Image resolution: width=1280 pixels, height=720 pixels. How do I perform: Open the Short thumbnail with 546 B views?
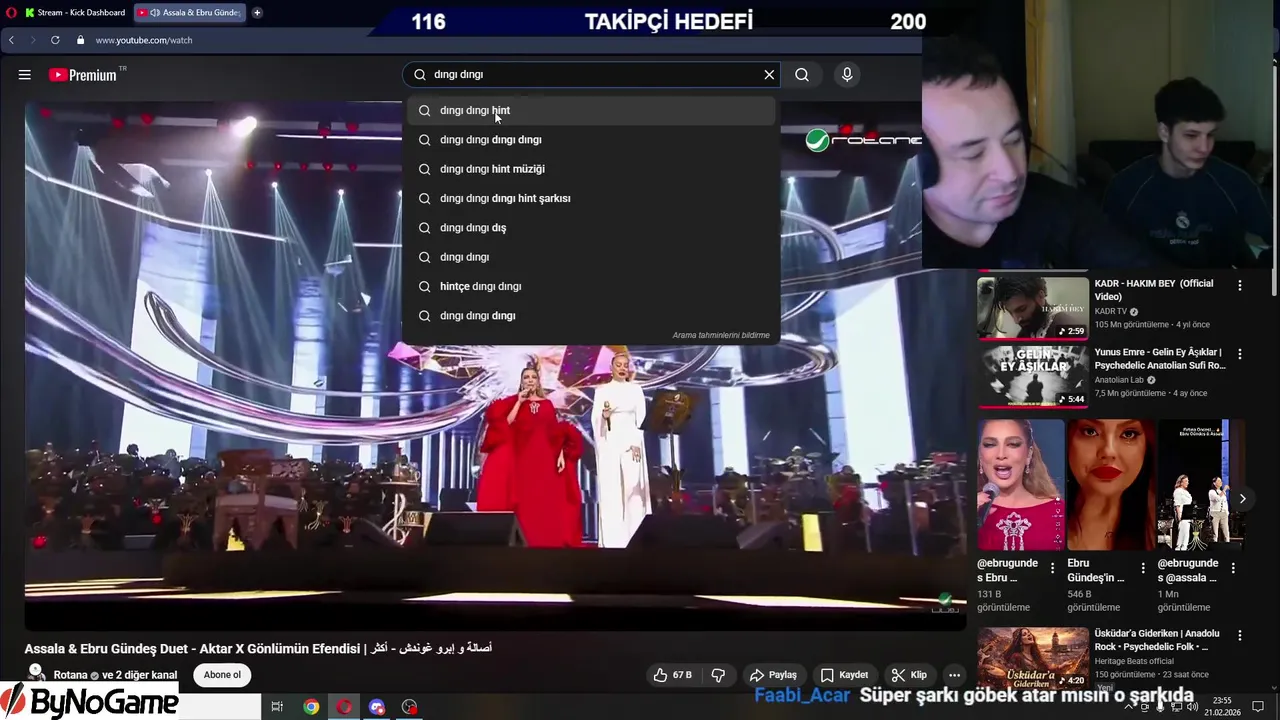tap(1111, 485)
